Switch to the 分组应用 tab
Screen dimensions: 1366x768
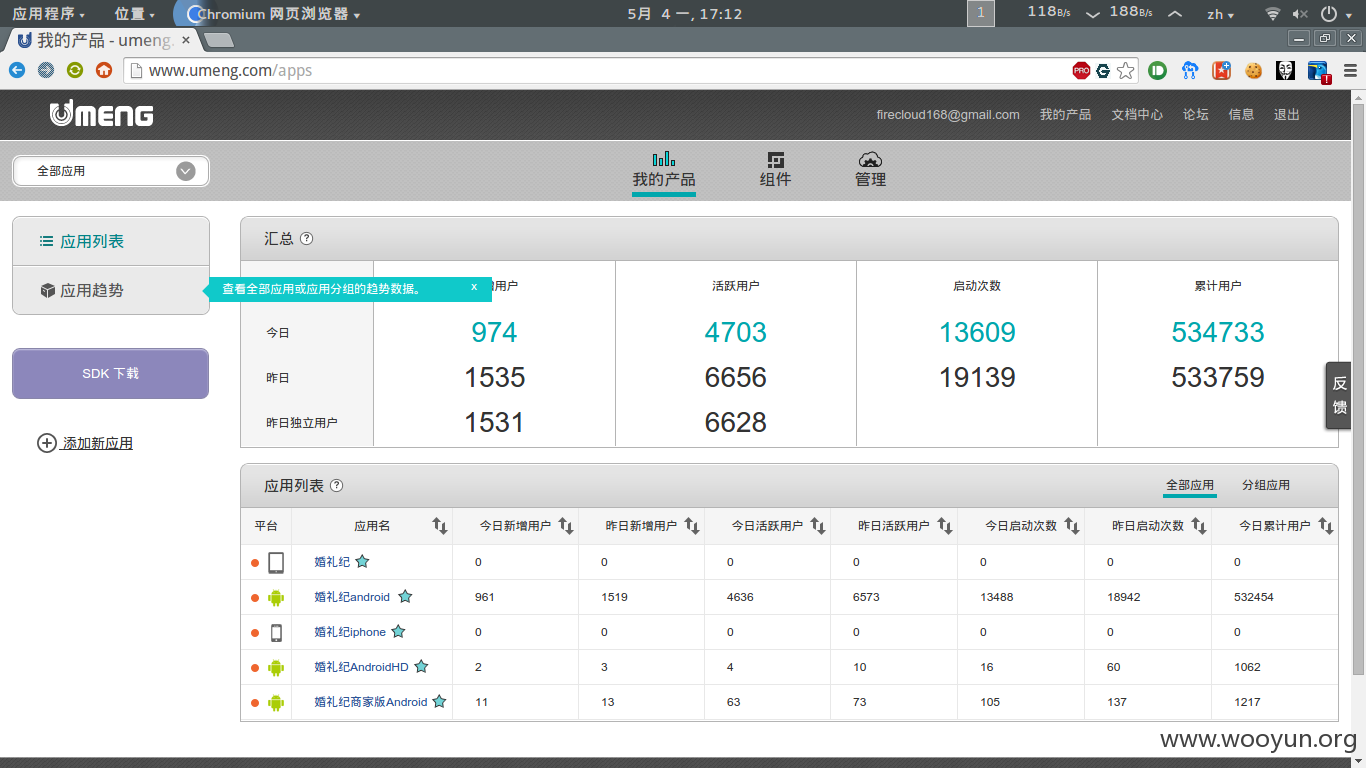point(1266,485)
